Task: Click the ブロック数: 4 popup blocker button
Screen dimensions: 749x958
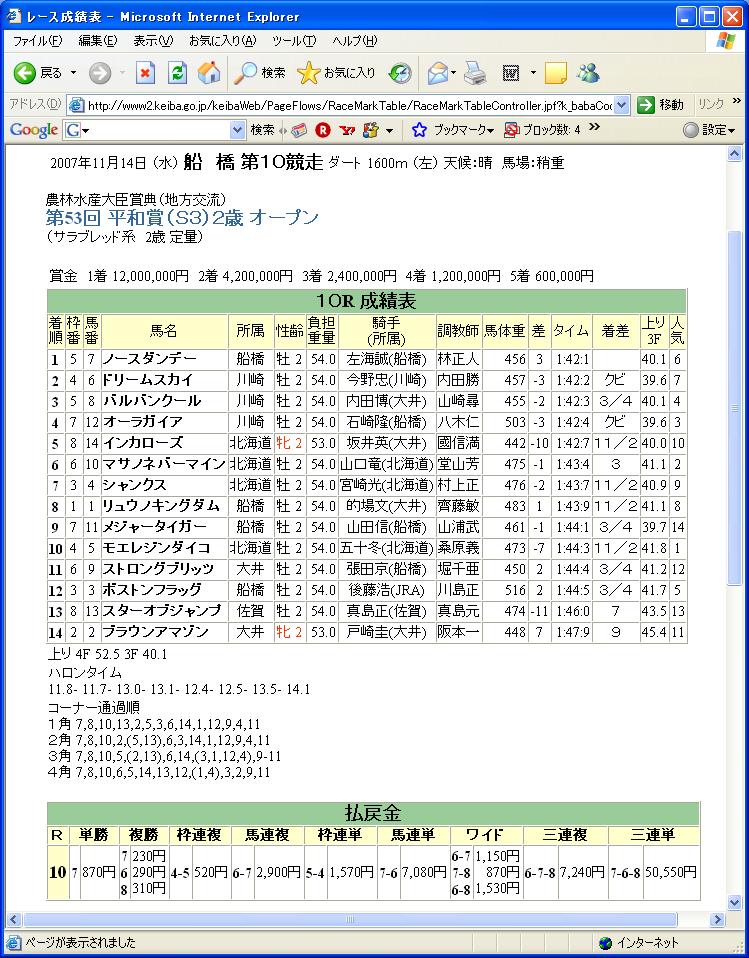Action: [x=543, y=130]
